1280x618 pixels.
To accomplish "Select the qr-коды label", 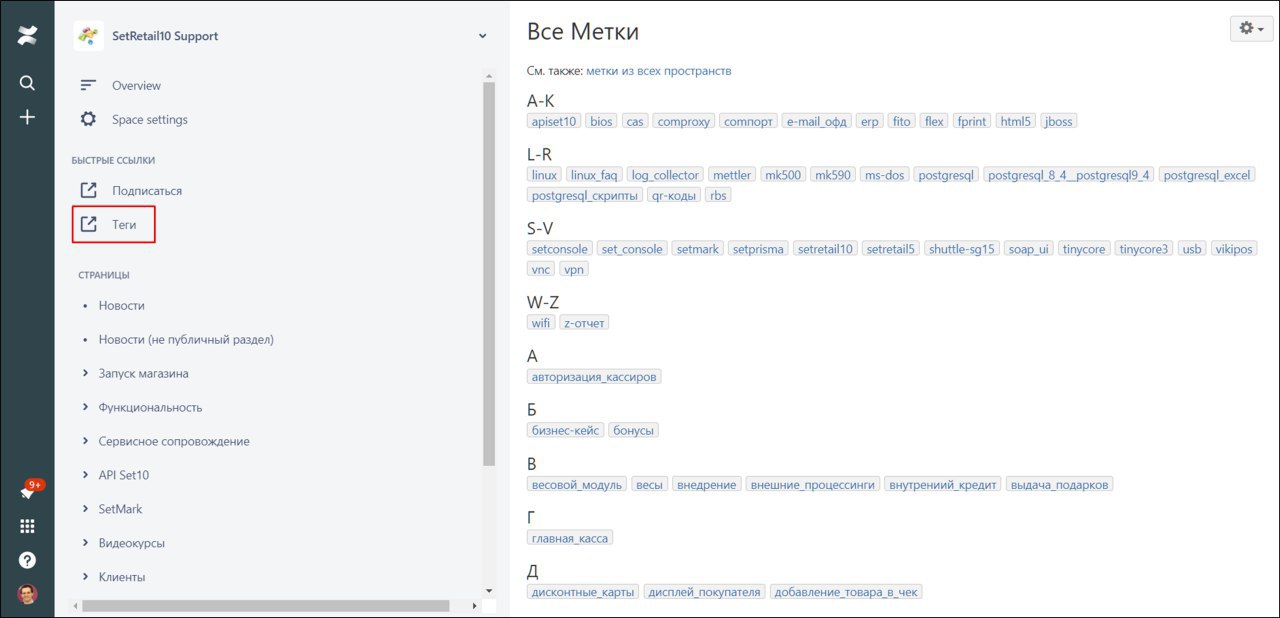I will (x=674, y=196).
